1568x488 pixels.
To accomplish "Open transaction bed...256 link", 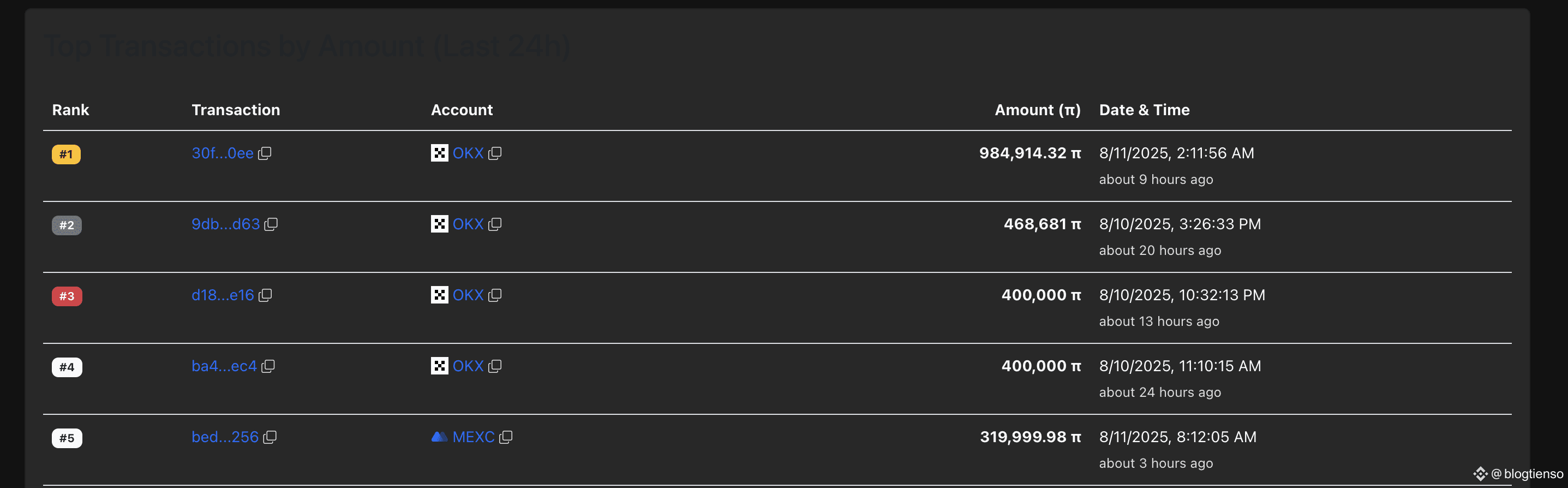I will click(x=225, y=437).
